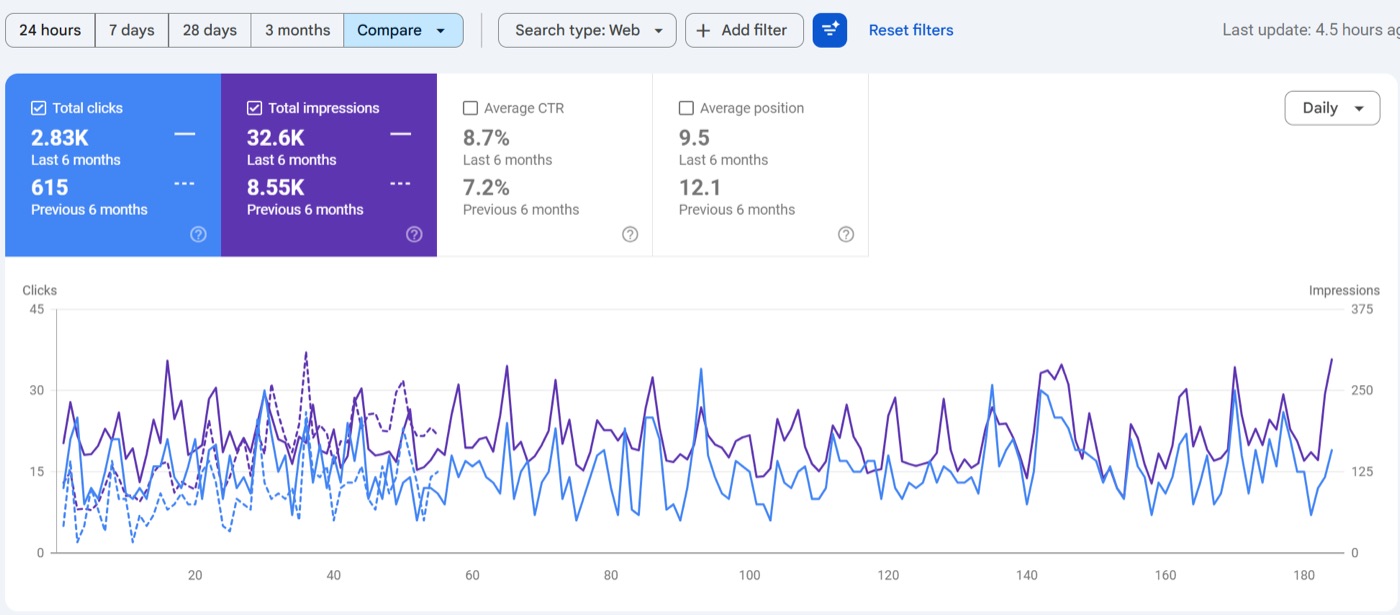The height and width of the screenshot is (615, 1400).
Task: Show help for Total clicks card
Action: pos(198,234)
